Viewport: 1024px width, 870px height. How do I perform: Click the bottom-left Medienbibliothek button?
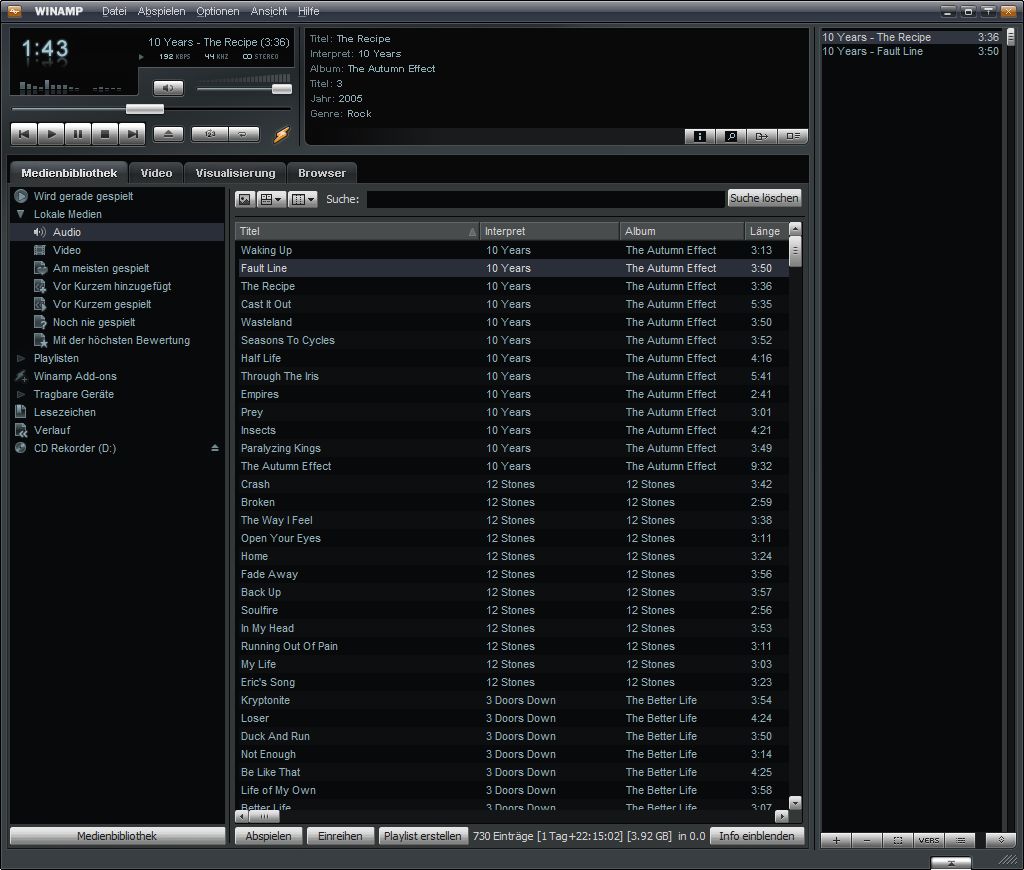[117, 836]
